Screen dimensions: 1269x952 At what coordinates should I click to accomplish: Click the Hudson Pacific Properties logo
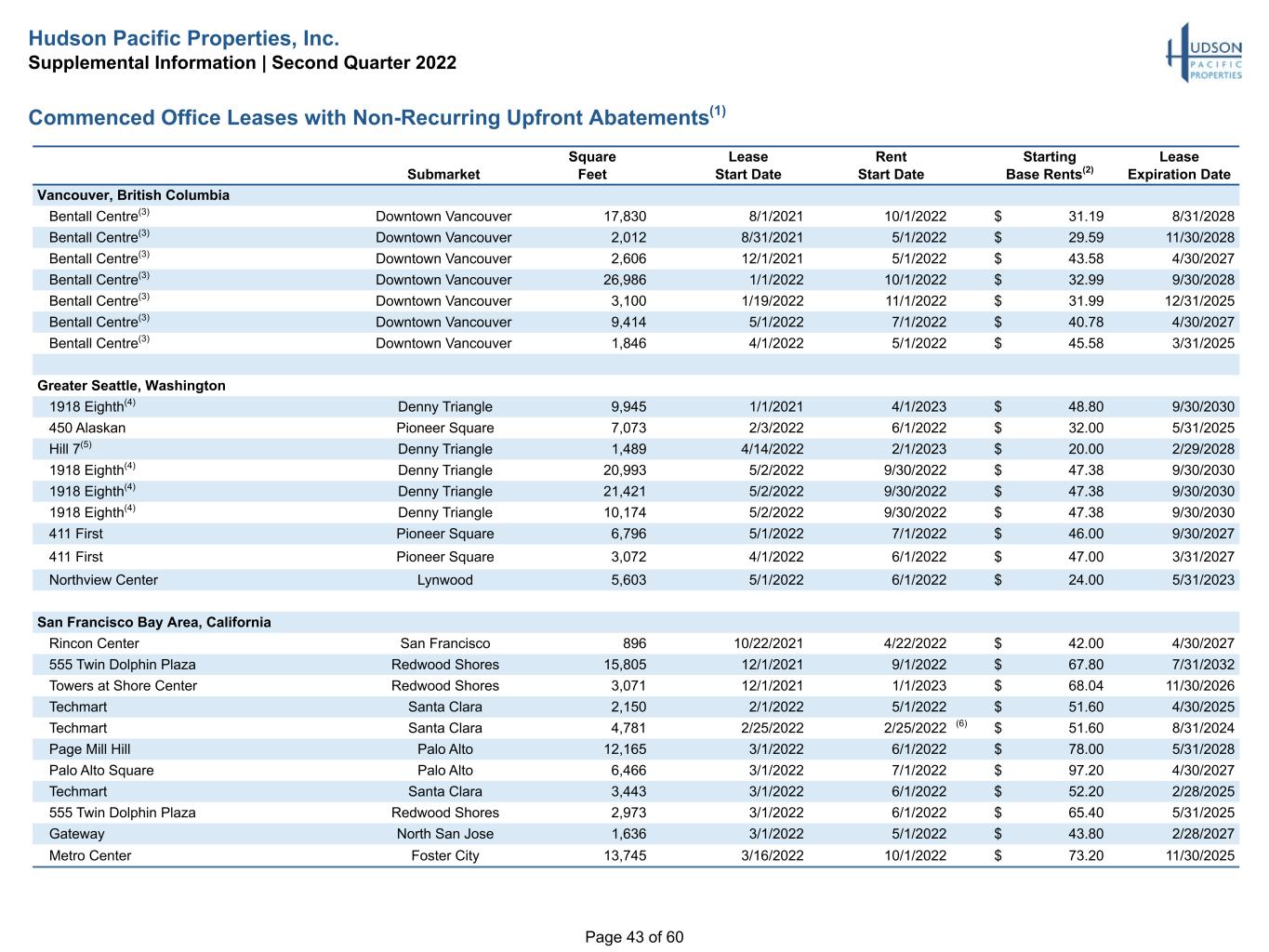pos(1204,53)
